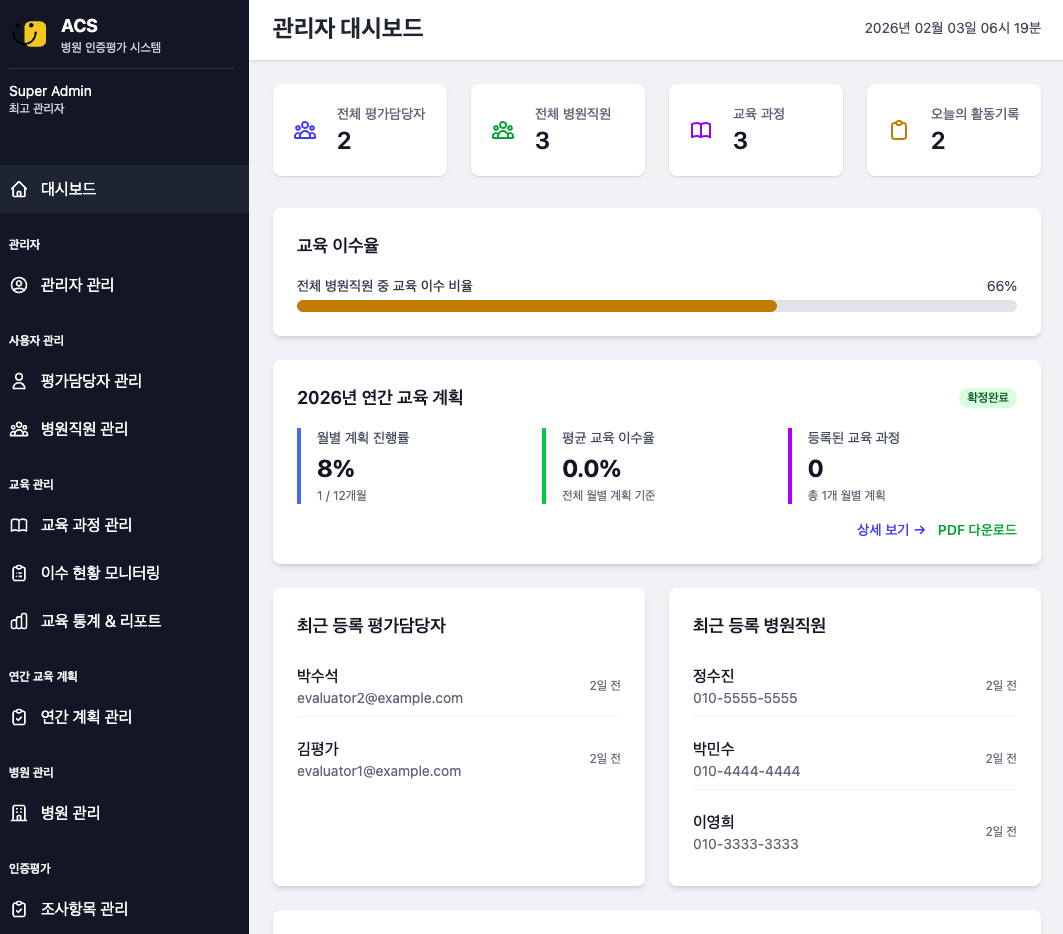Viewport: 1063px width, 934px height.
Task: Open 관리자 관리 from the sidebar
Action: click(78, 285)
